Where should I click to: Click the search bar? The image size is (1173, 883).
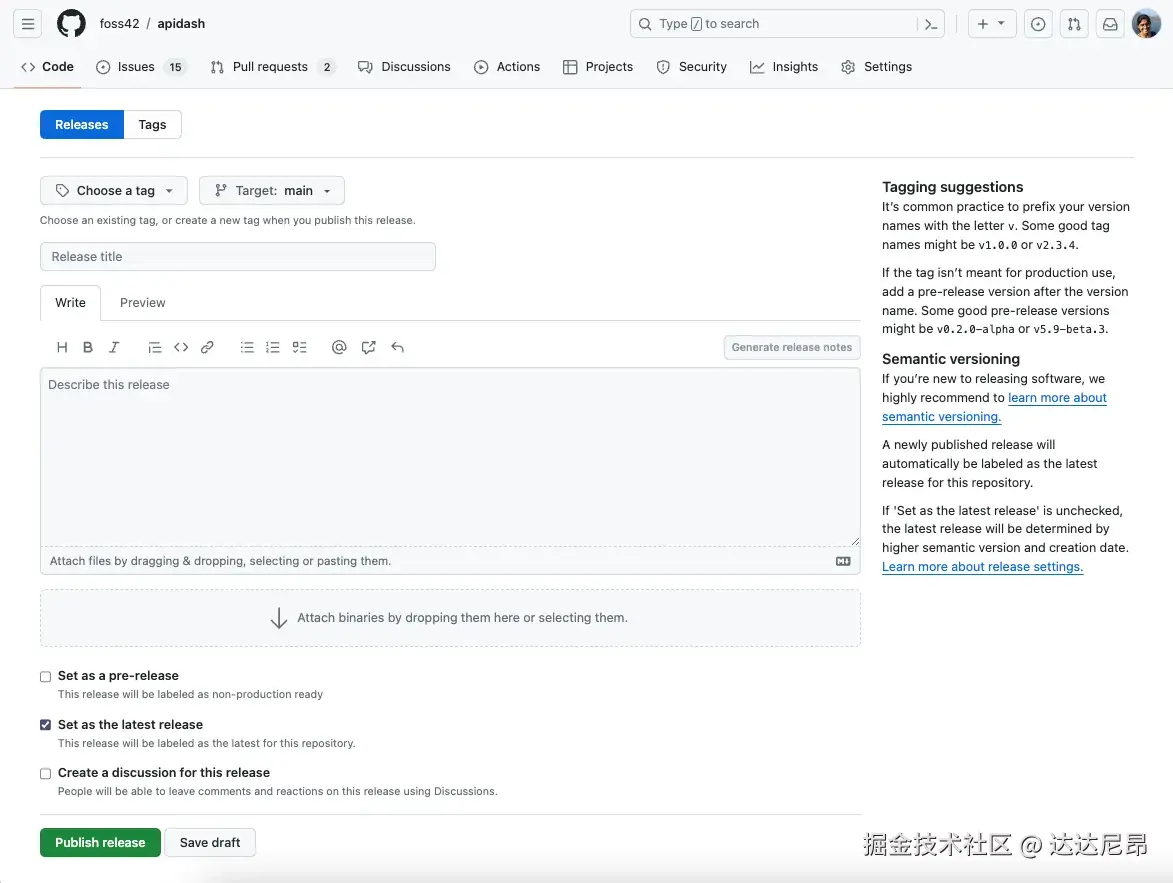pyautogui.click(x=787, y=24)
